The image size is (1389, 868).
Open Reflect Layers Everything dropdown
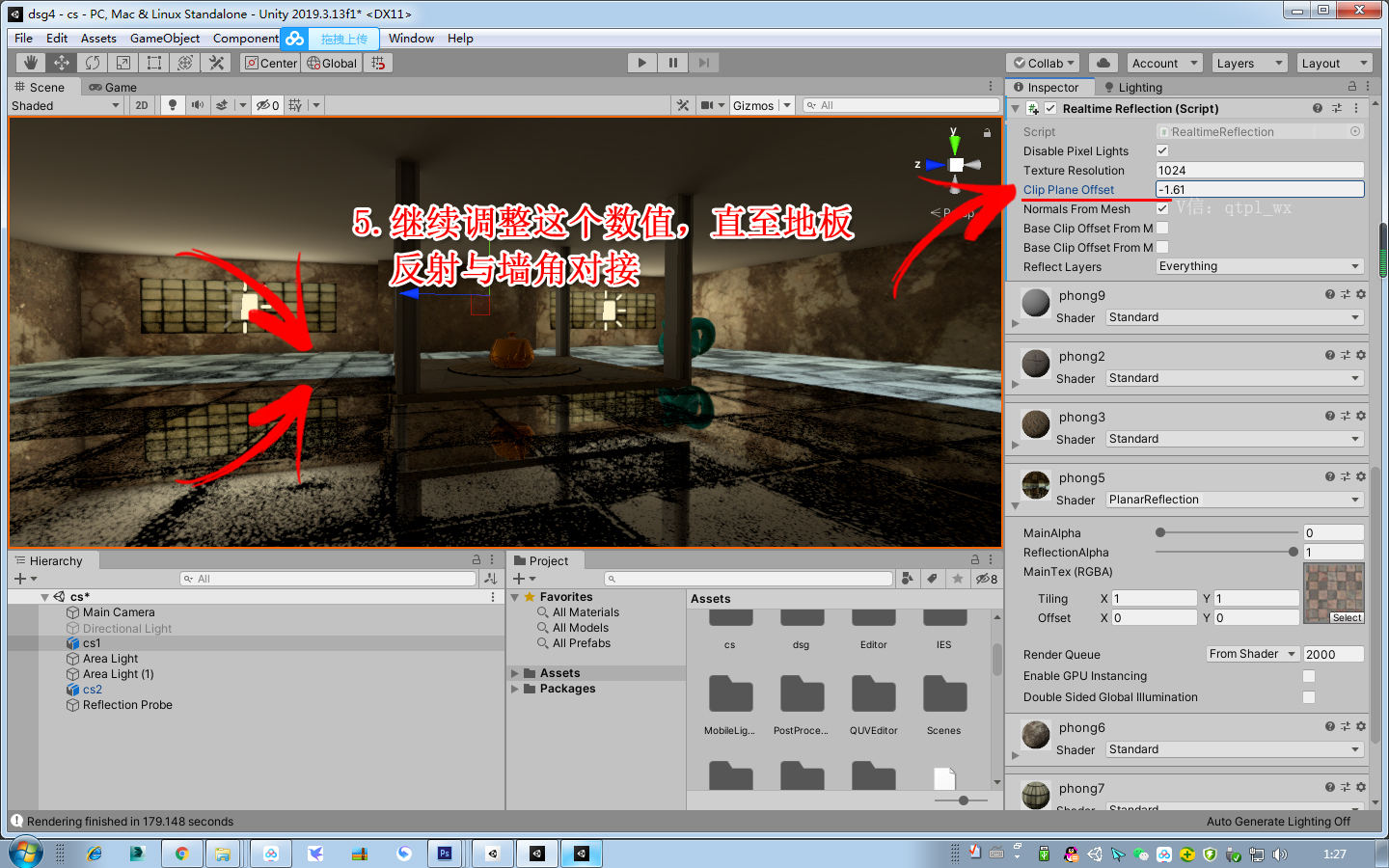point(1260,266)
